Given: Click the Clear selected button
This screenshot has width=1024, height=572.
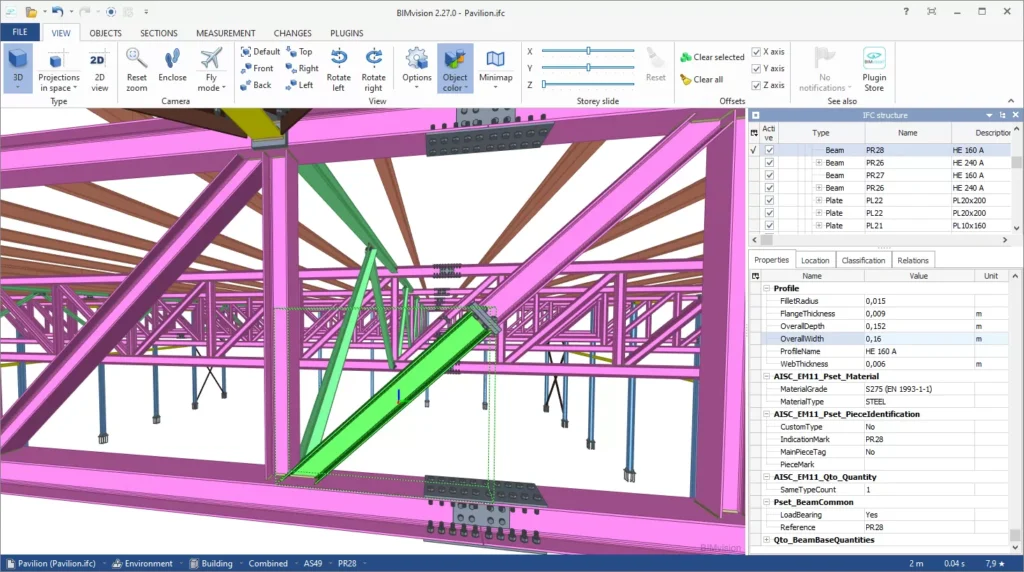Looking at the screenshot, I should [x=712, y=57].
